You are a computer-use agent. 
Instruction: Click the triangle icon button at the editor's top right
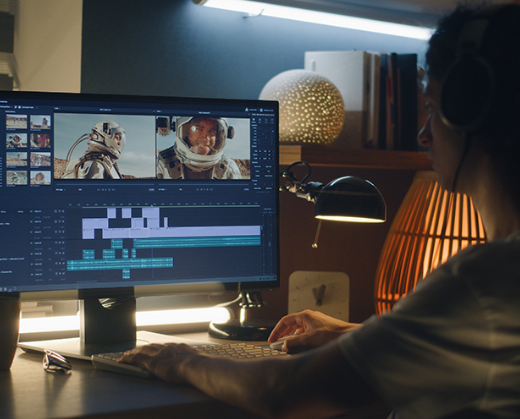[x=246, y=109]
